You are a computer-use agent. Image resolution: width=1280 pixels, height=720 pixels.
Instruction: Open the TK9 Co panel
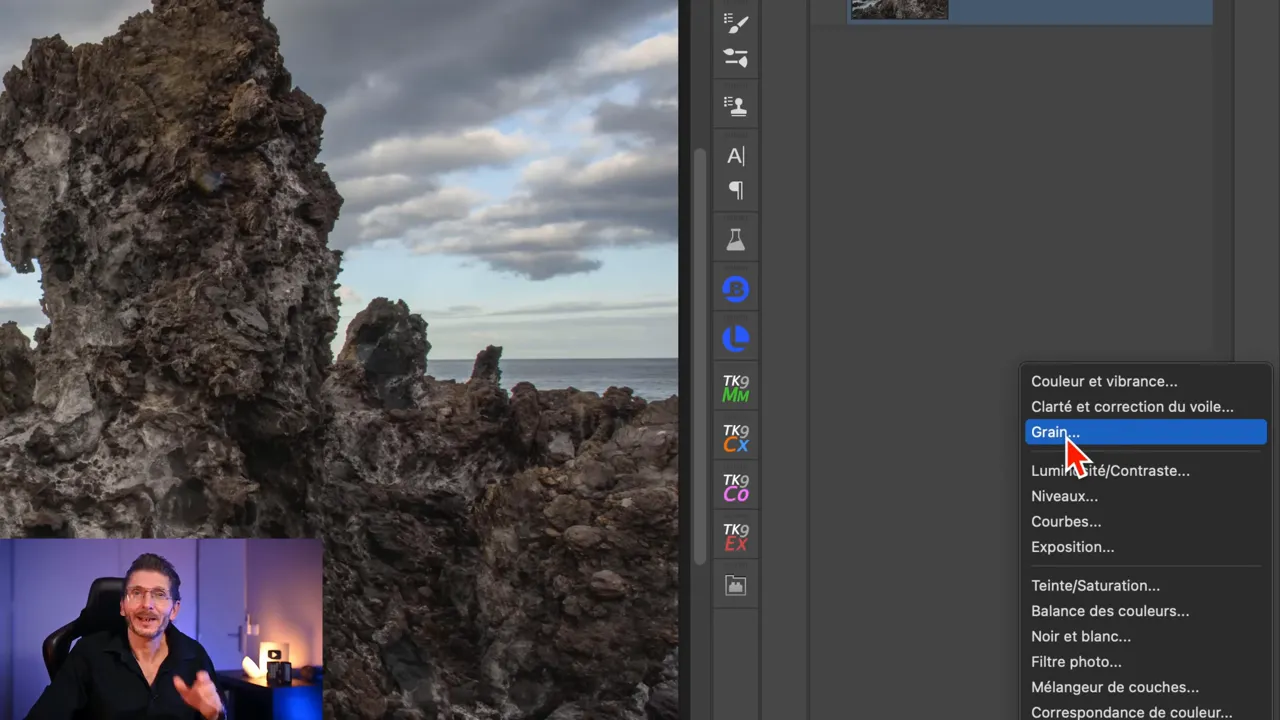[735, 486]
